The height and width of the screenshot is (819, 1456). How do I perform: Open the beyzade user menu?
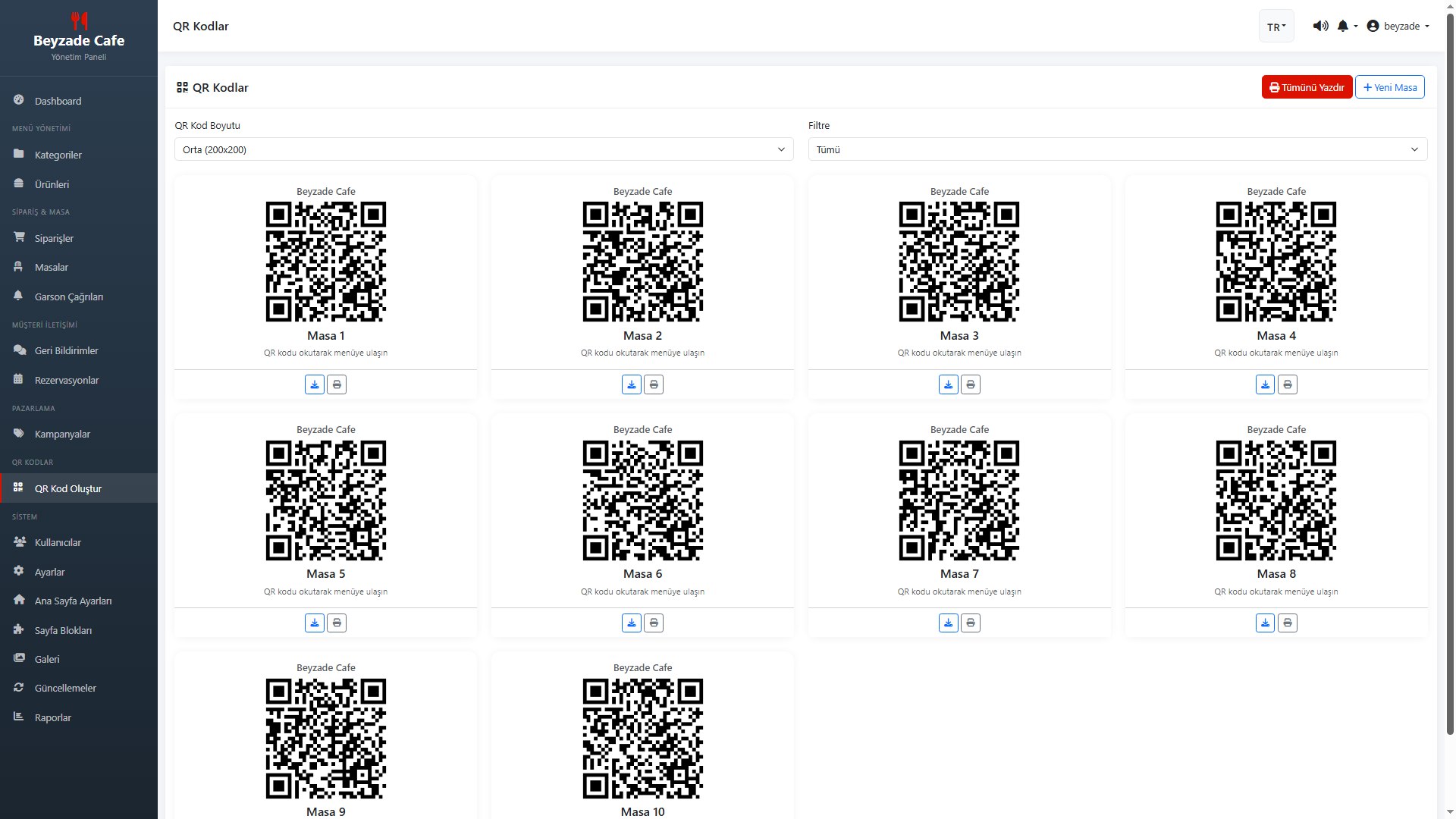[1398, 26]
